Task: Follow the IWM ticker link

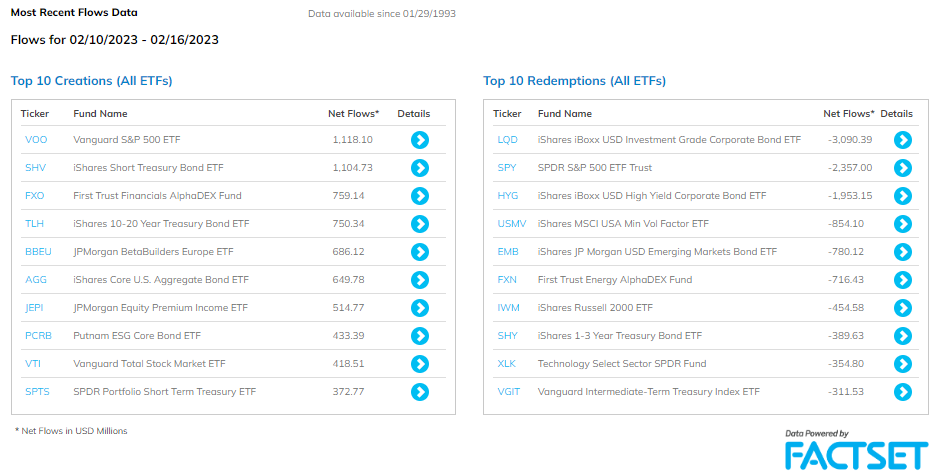Action: [508, 307]
